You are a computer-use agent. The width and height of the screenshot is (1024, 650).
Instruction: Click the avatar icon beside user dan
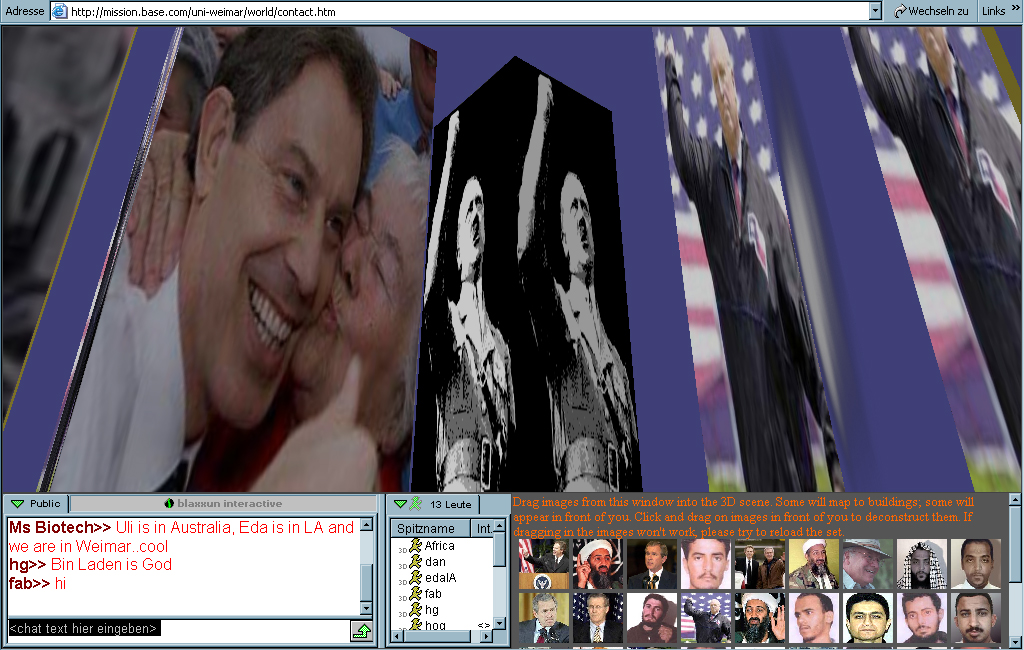click(415, 562)
